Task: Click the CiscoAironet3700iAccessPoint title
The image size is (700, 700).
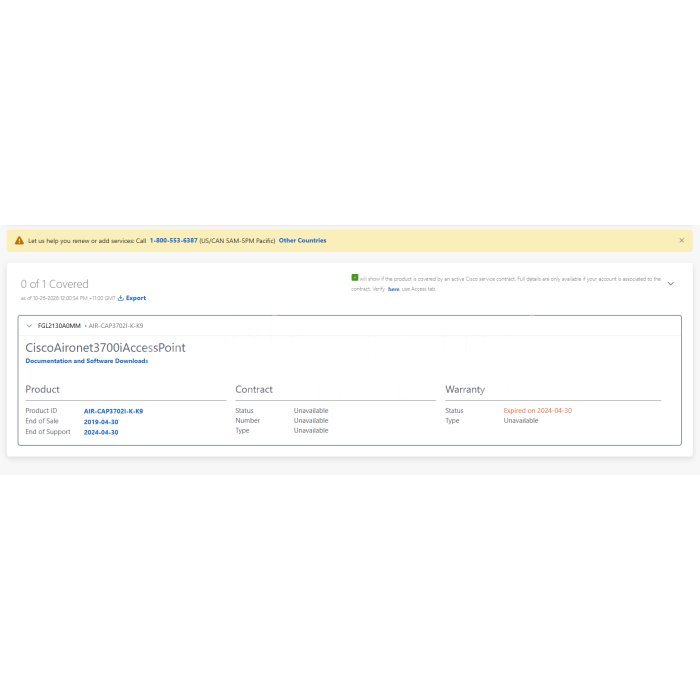Action: (x=105, y=348)
